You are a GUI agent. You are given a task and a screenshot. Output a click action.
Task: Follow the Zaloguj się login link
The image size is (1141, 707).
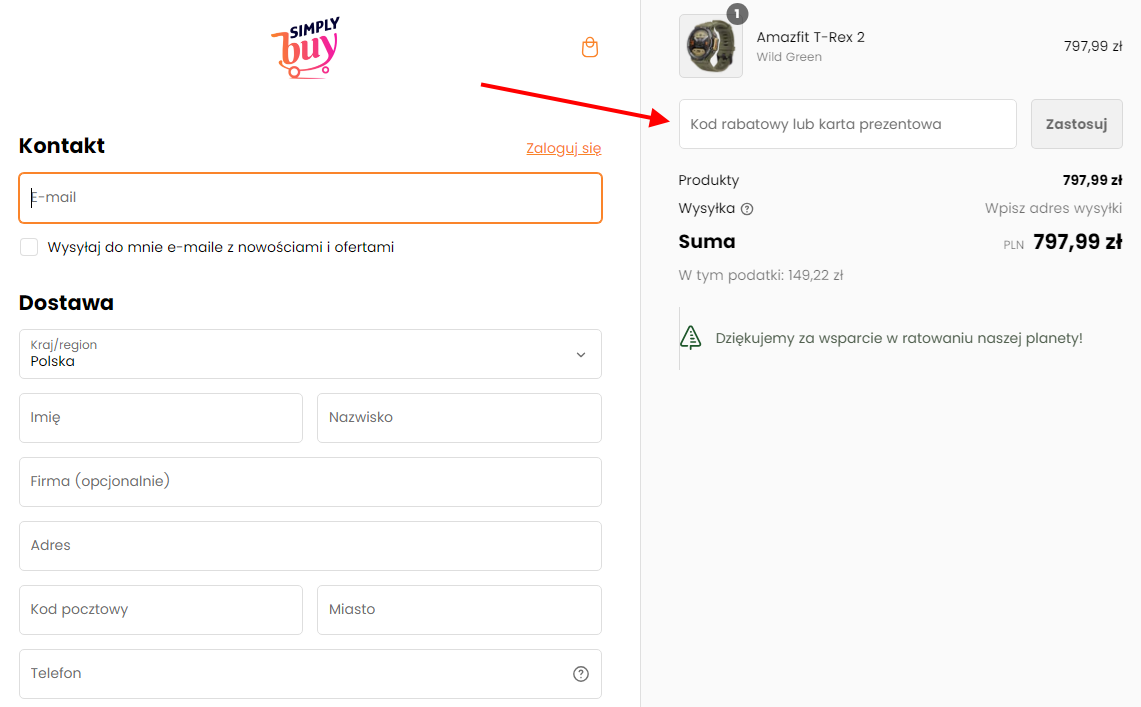(x=563, y=148)
